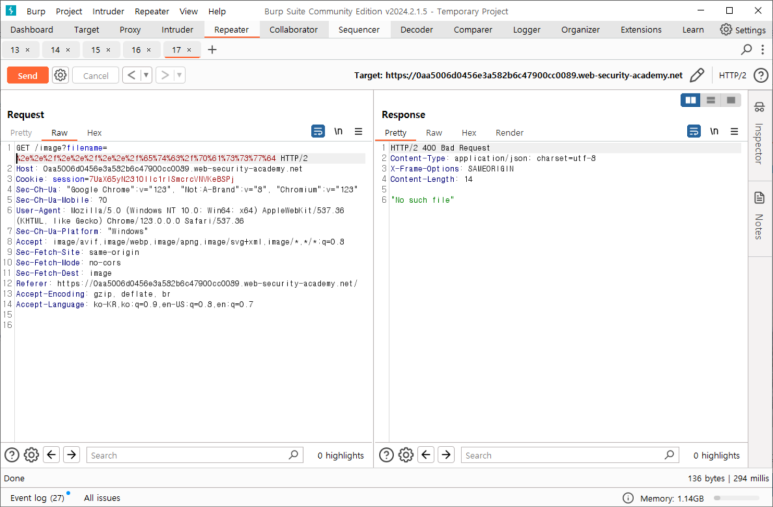This screenshot has width=773, height=507.
Task: Switch to Repeater tab 15
Action: pyautogui.click(x=96, y=50)
